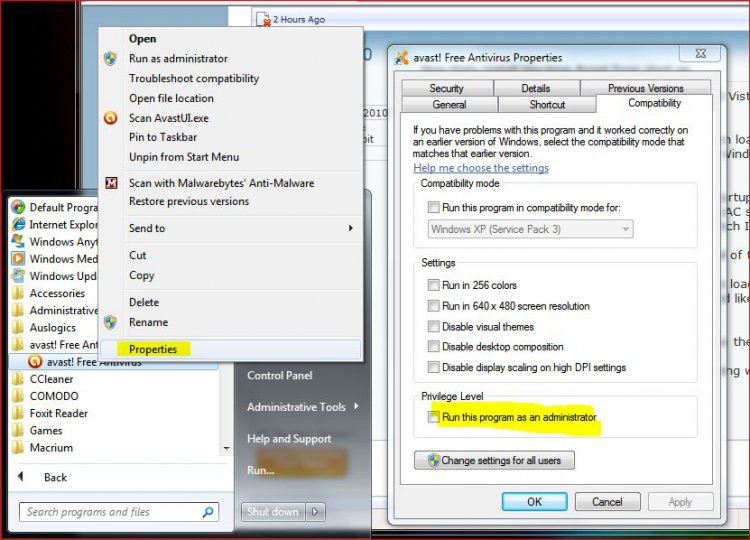The height and width of the screenshot is (540, 750).
Task: Confirm with the OK button
Action: 534,502
